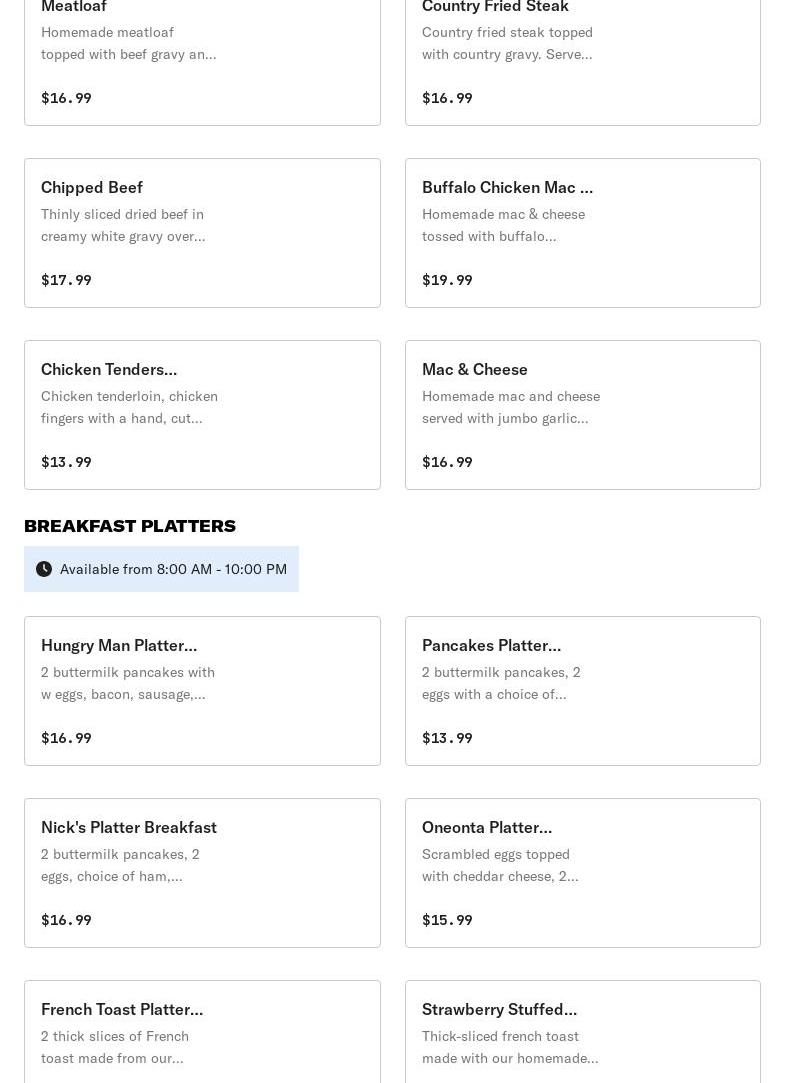Click the $17.99 Chipped Beef price
The width and height of the screenshot is (785, 1083).
tap(66, 280)
